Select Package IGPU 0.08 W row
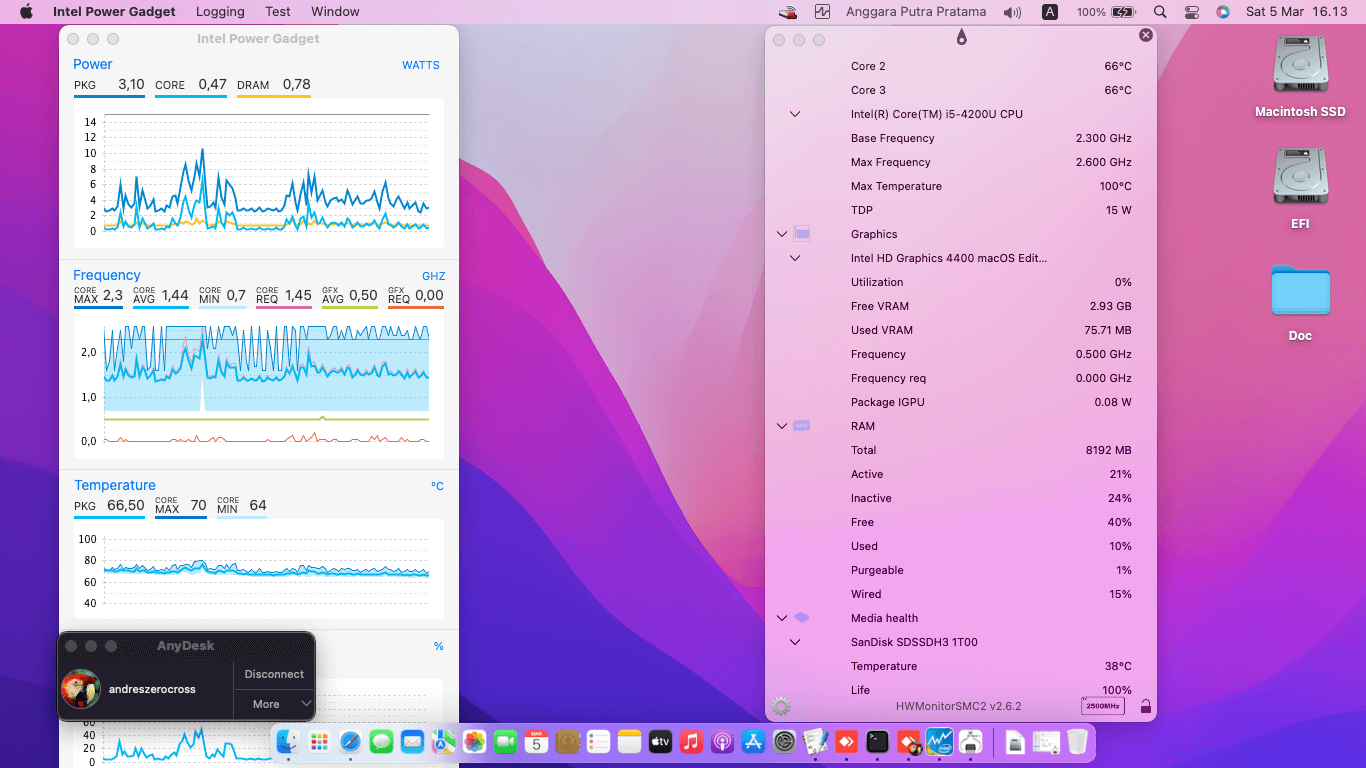 961,402
